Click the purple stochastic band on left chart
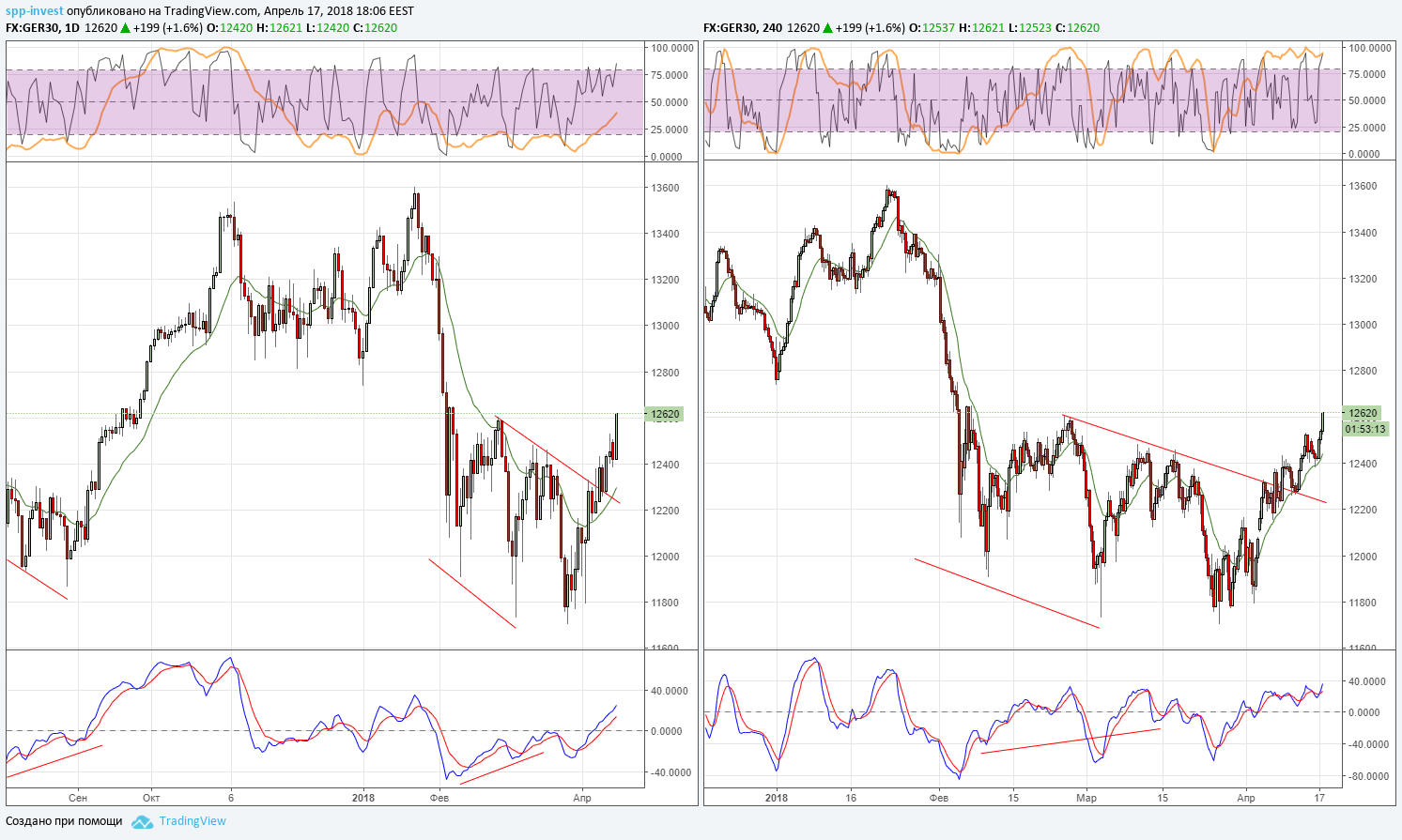Screen dimensions: 1402x840 click(x=325, y=101)
